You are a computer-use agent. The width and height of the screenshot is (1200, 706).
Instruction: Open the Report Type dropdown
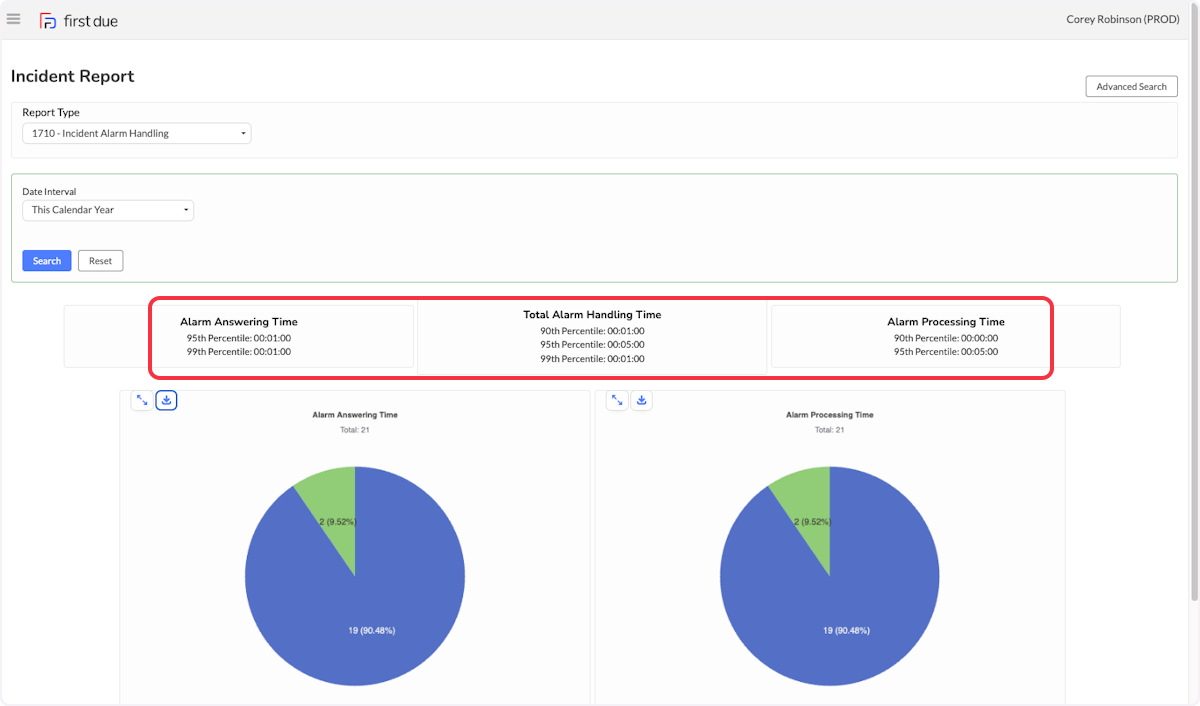(137, 133)
